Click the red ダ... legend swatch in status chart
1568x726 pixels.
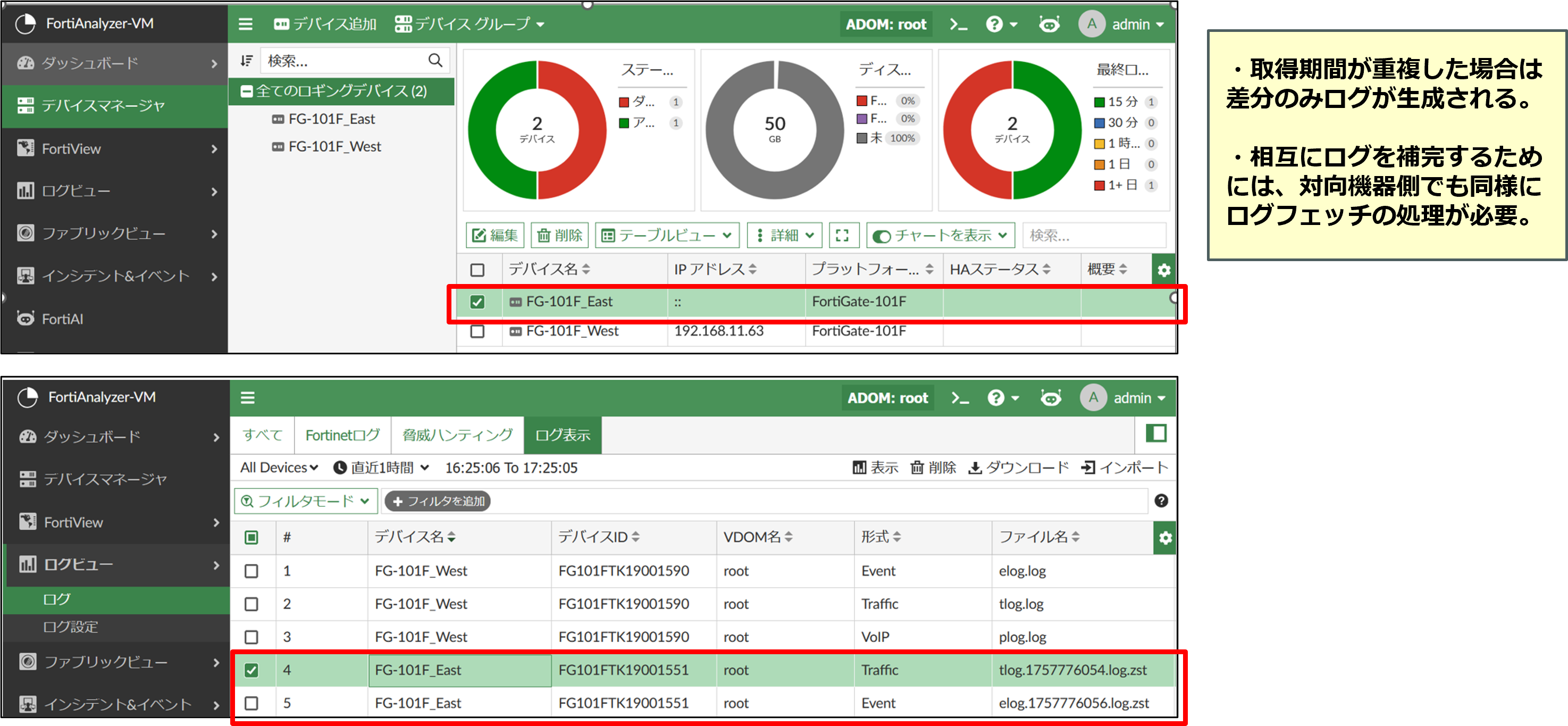click(623, 102)
